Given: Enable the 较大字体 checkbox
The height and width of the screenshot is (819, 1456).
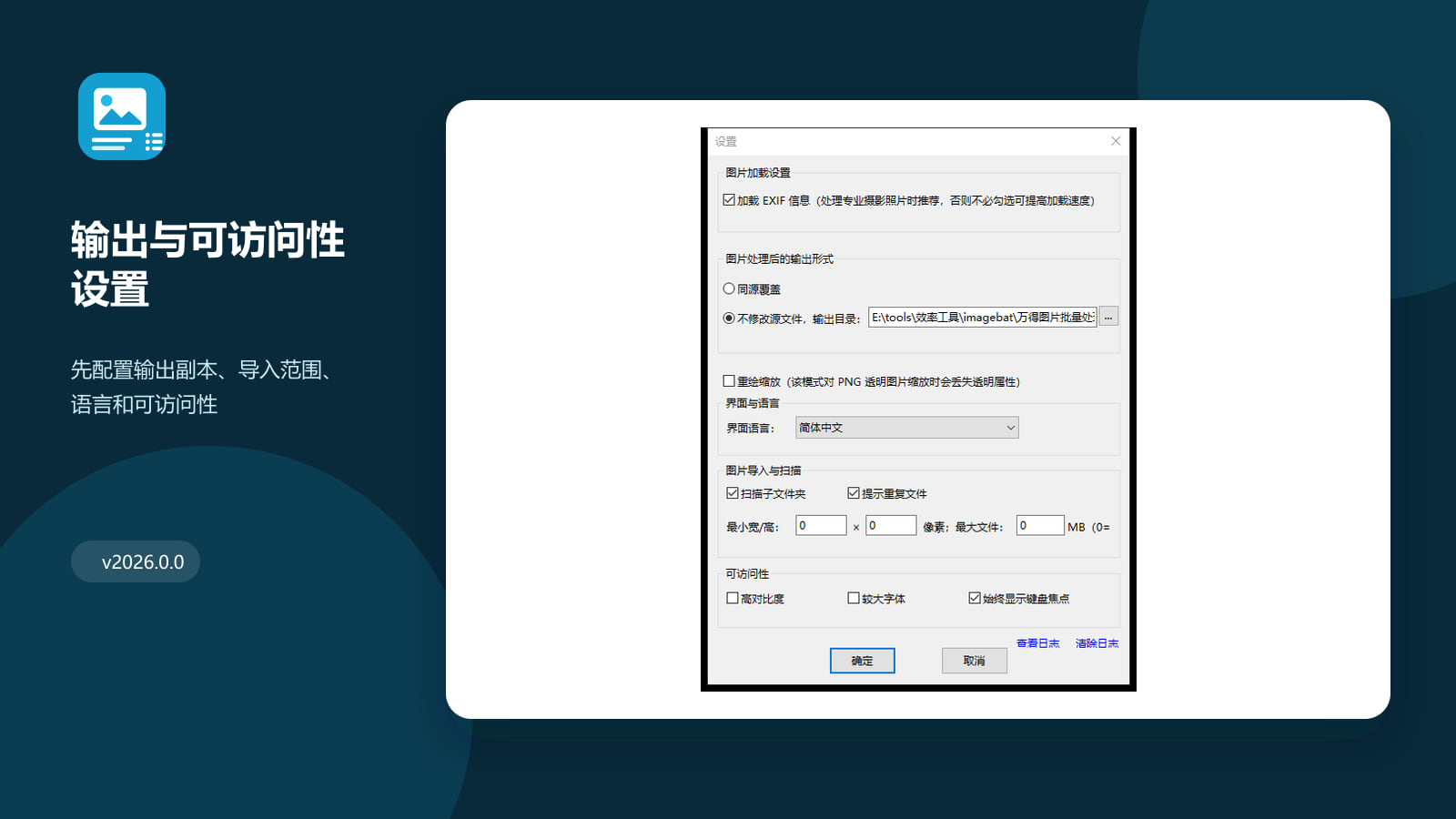Looking at the screenshot, I should 854,598.
